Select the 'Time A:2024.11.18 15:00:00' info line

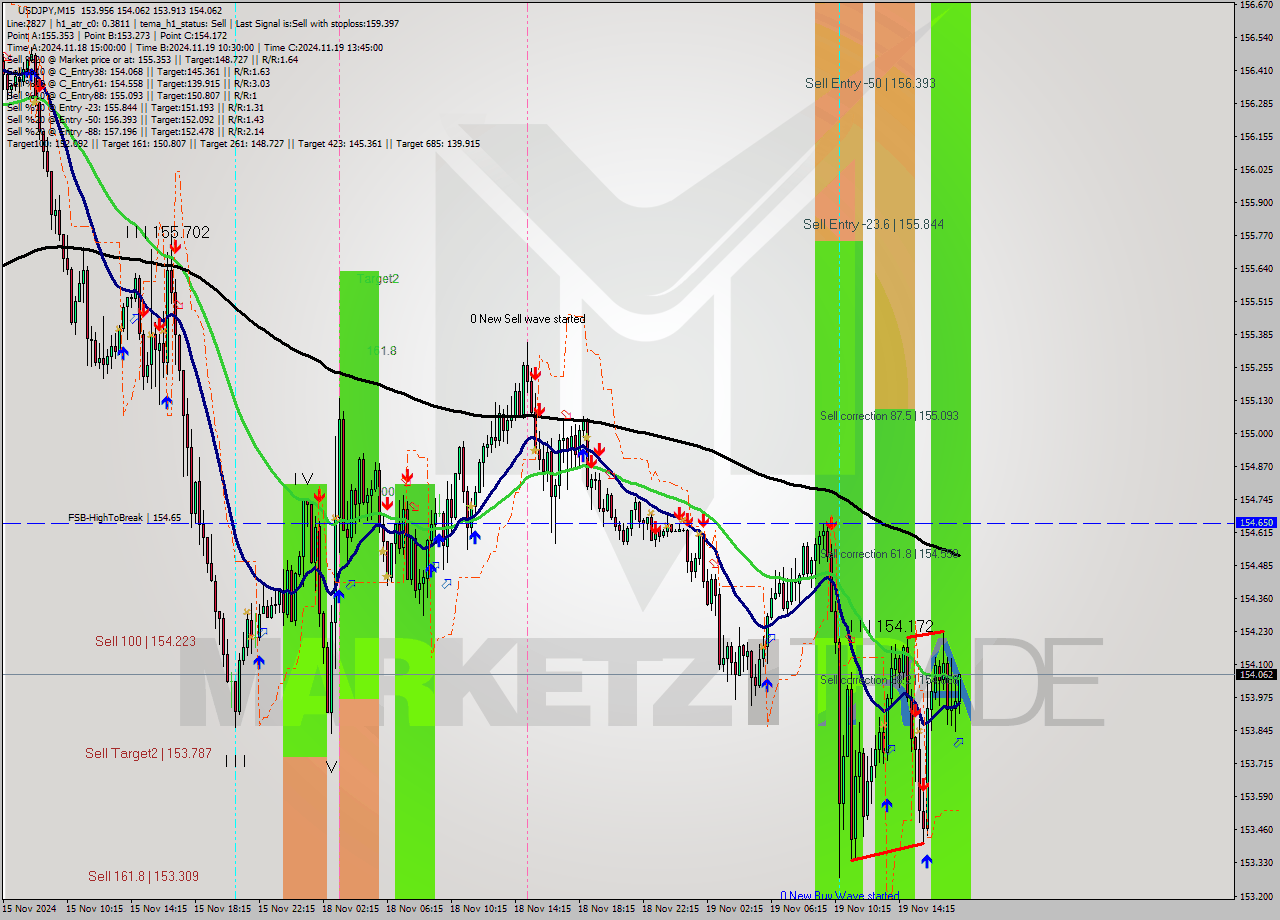pyautogui.click(x=194, y=47)
